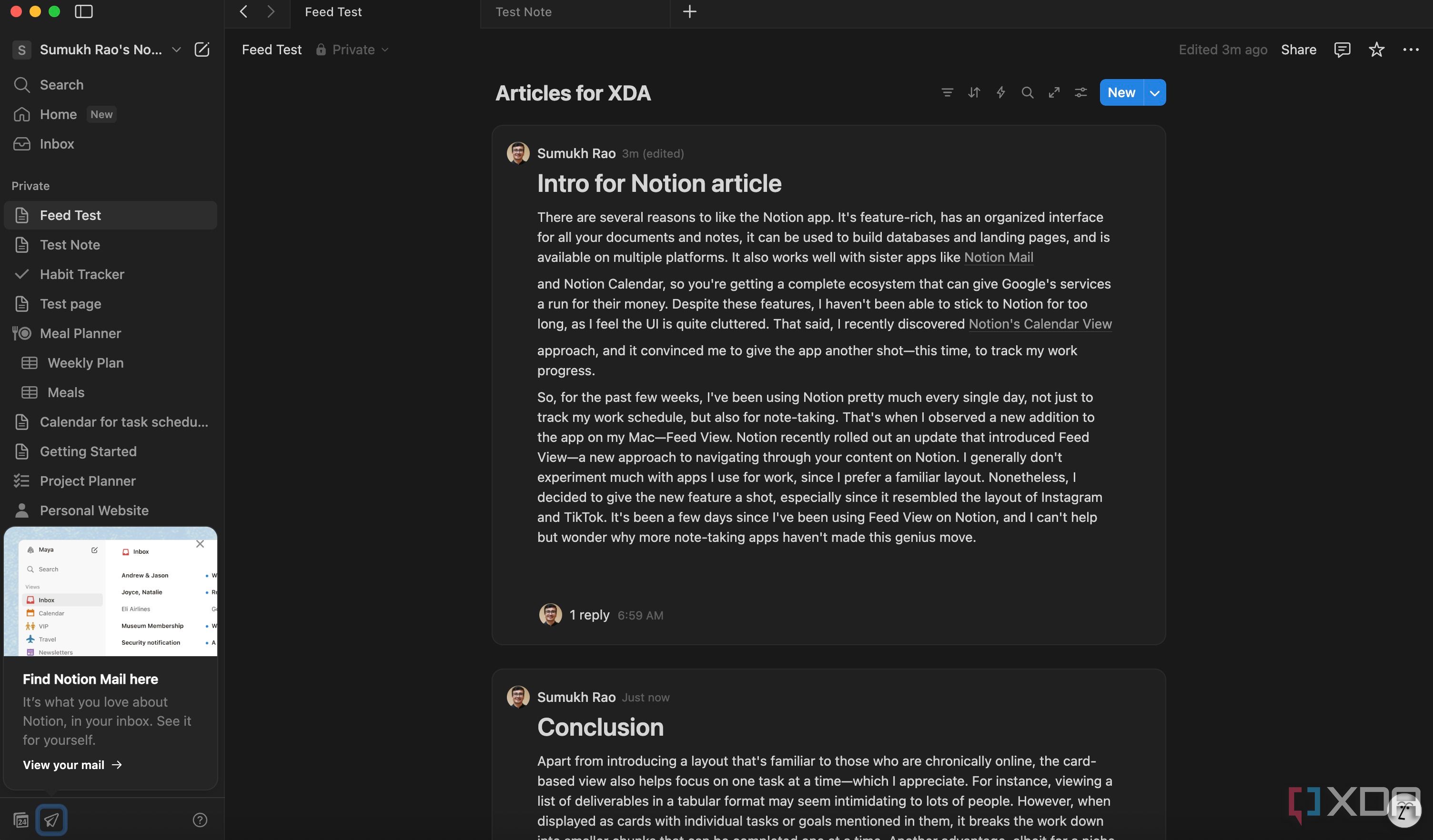Follow the Notion's Calendar View link
Screen dimensions: 1433x840
point(1040,324)
